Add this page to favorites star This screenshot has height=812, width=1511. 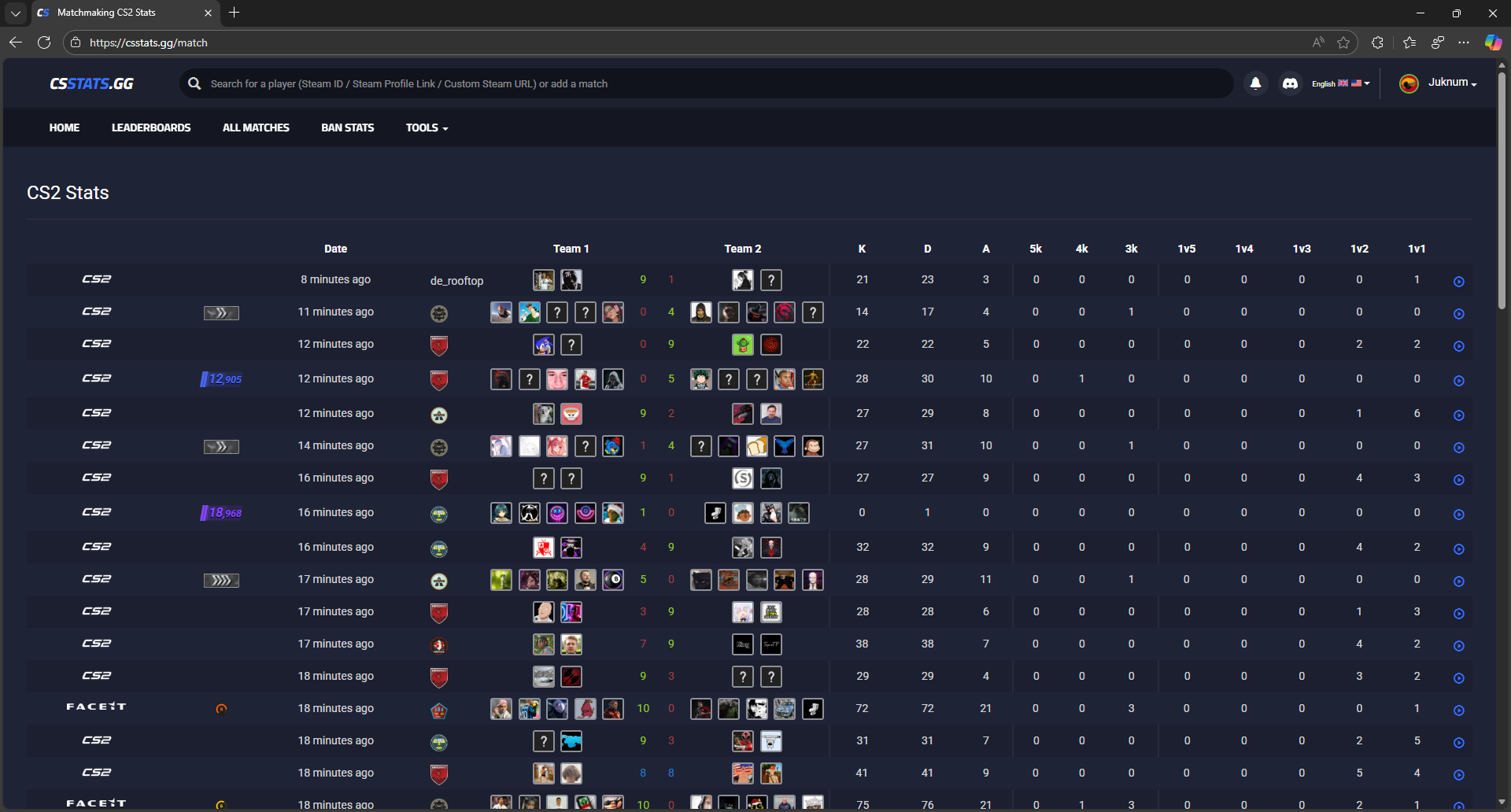coord(1343,42)
